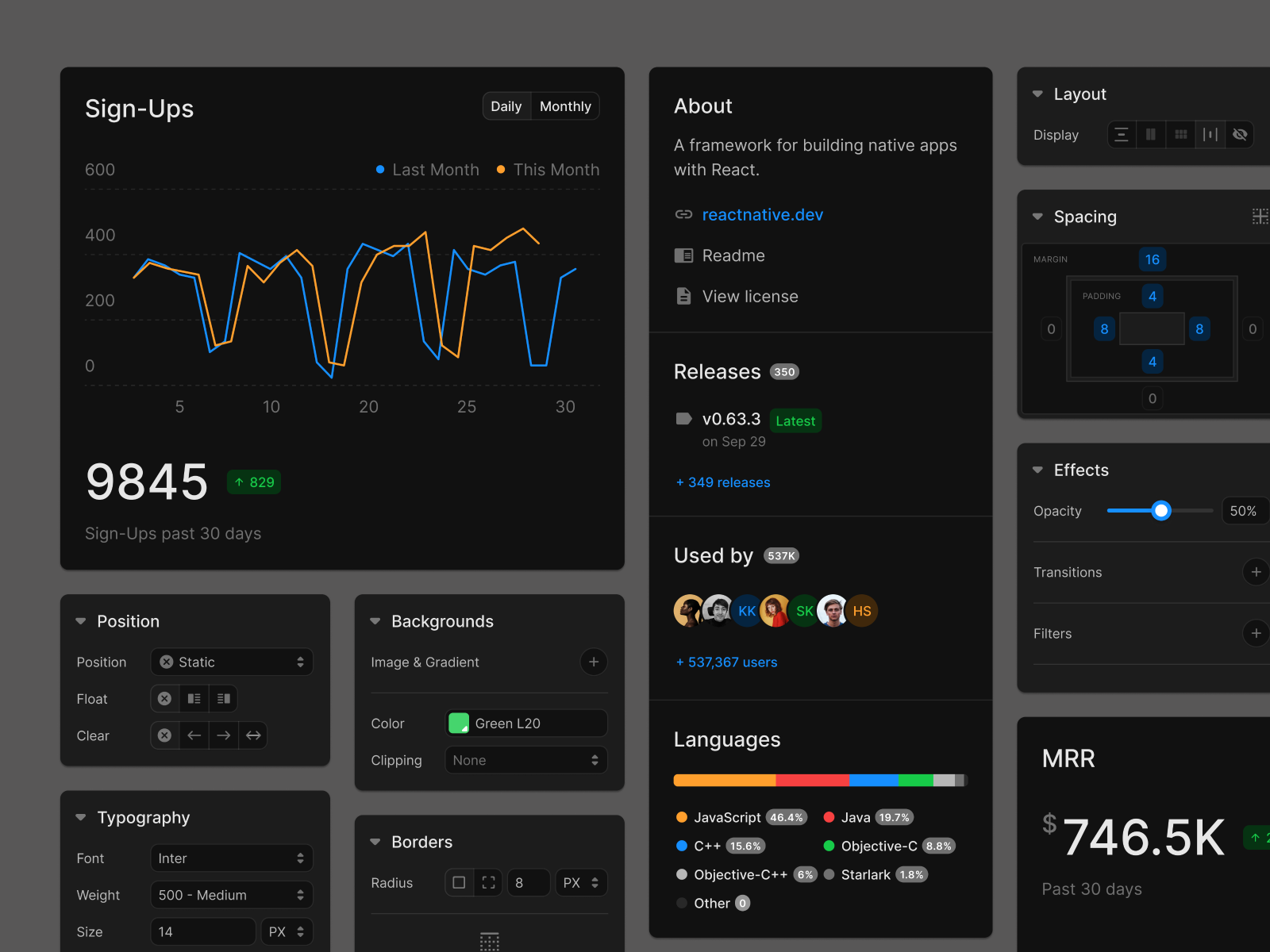
Task: Click the Opacity slider handle
Action: (1161, 511)
